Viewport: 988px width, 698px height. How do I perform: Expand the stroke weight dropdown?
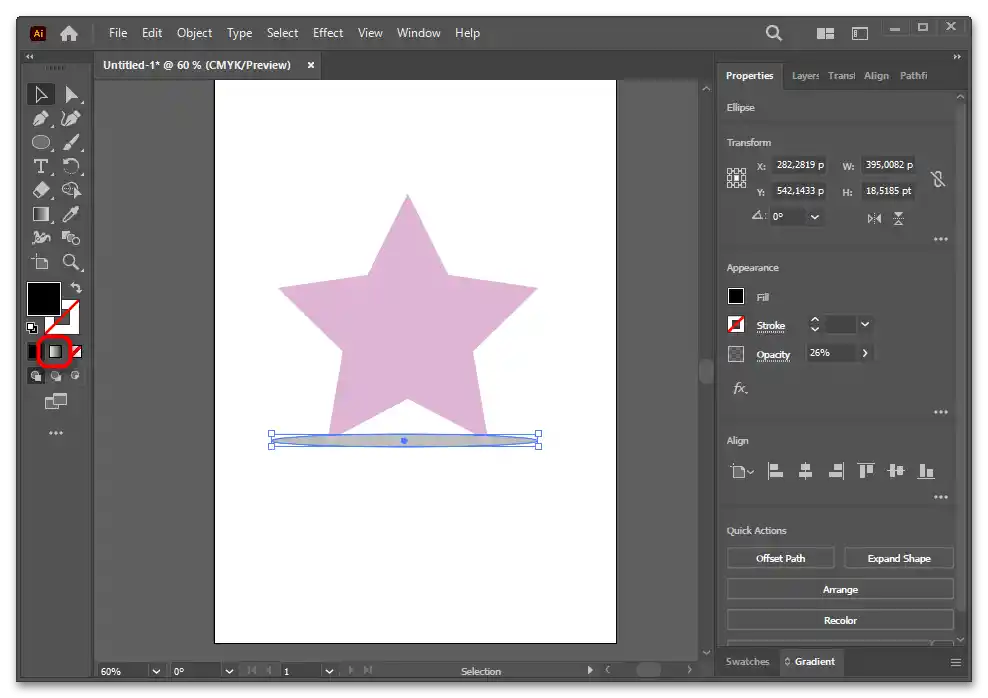point(865,325)
